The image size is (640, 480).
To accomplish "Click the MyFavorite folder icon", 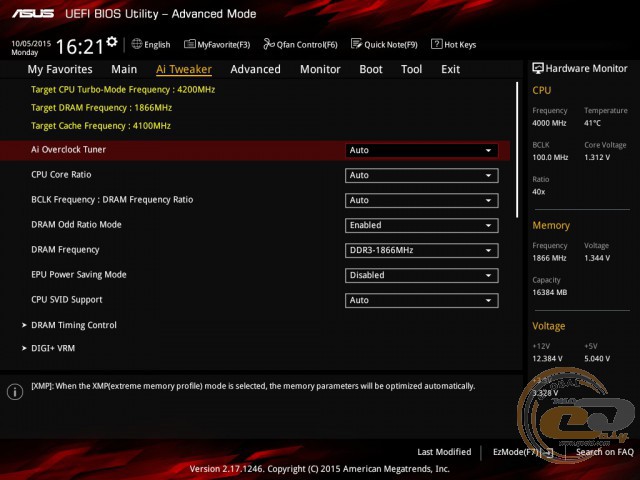I will click(190, 44).
